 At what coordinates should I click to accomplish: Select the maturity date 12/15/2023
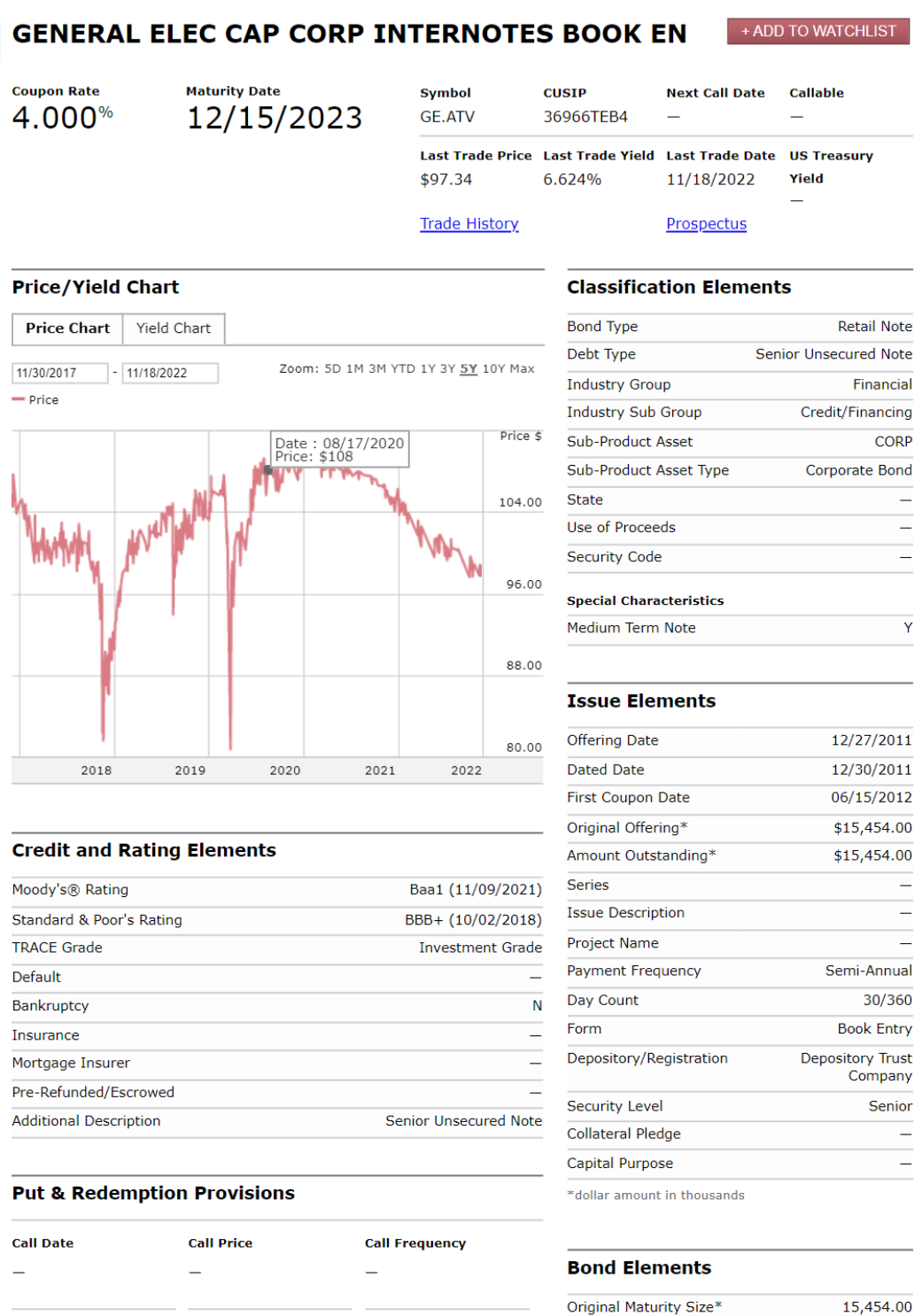[x=275, y=118]
